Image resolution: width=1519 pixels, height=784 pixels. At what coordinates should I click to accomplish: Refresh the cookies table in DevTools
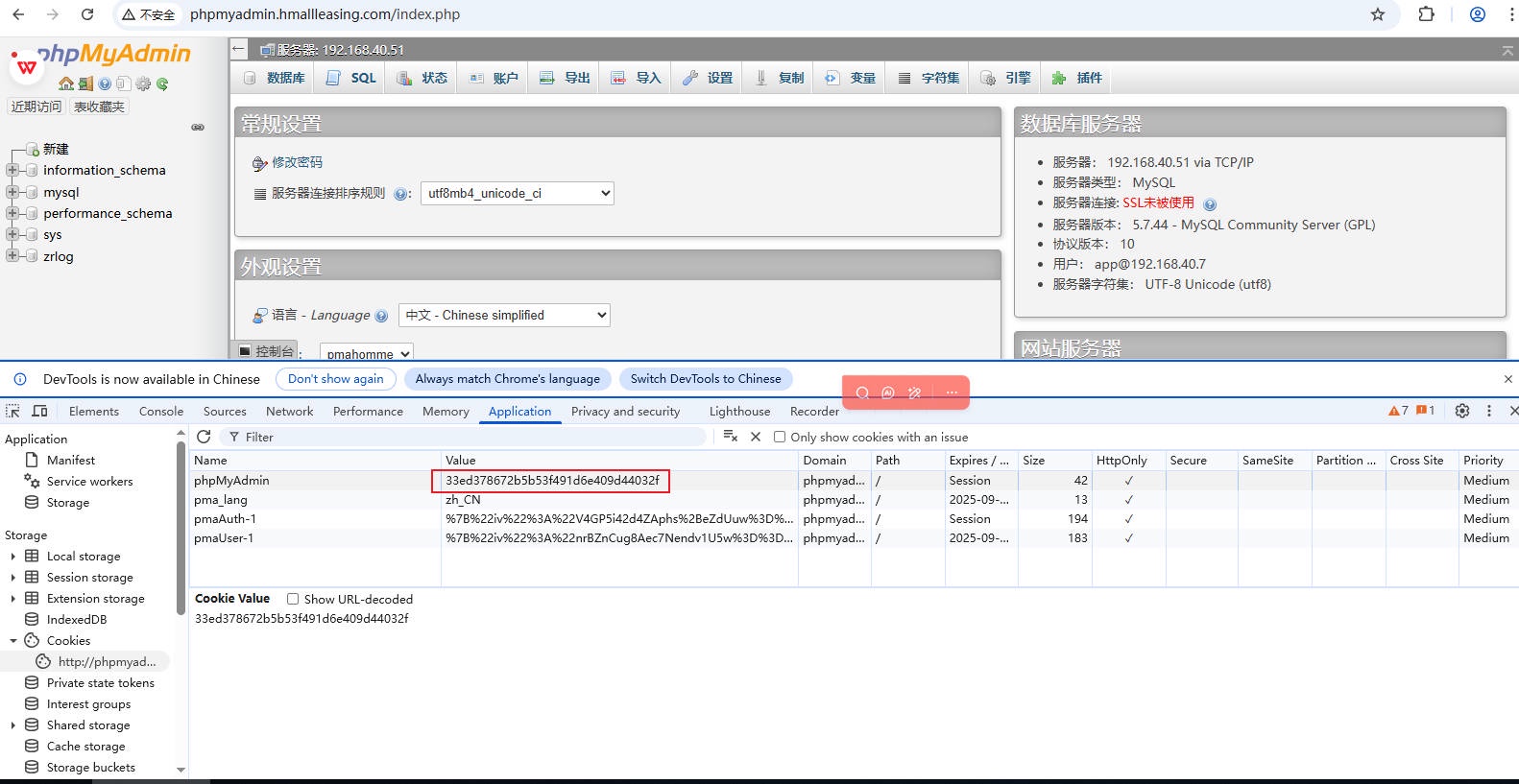204,437
